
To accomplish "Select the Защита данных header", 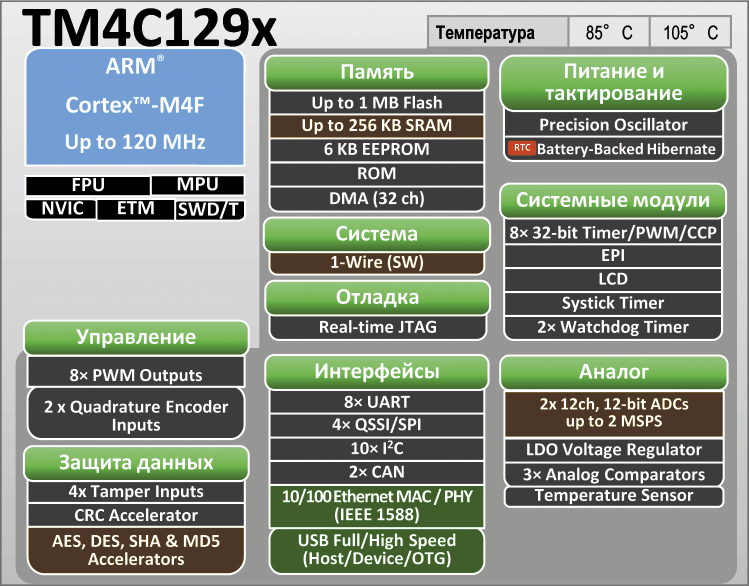I will point(135,463).
